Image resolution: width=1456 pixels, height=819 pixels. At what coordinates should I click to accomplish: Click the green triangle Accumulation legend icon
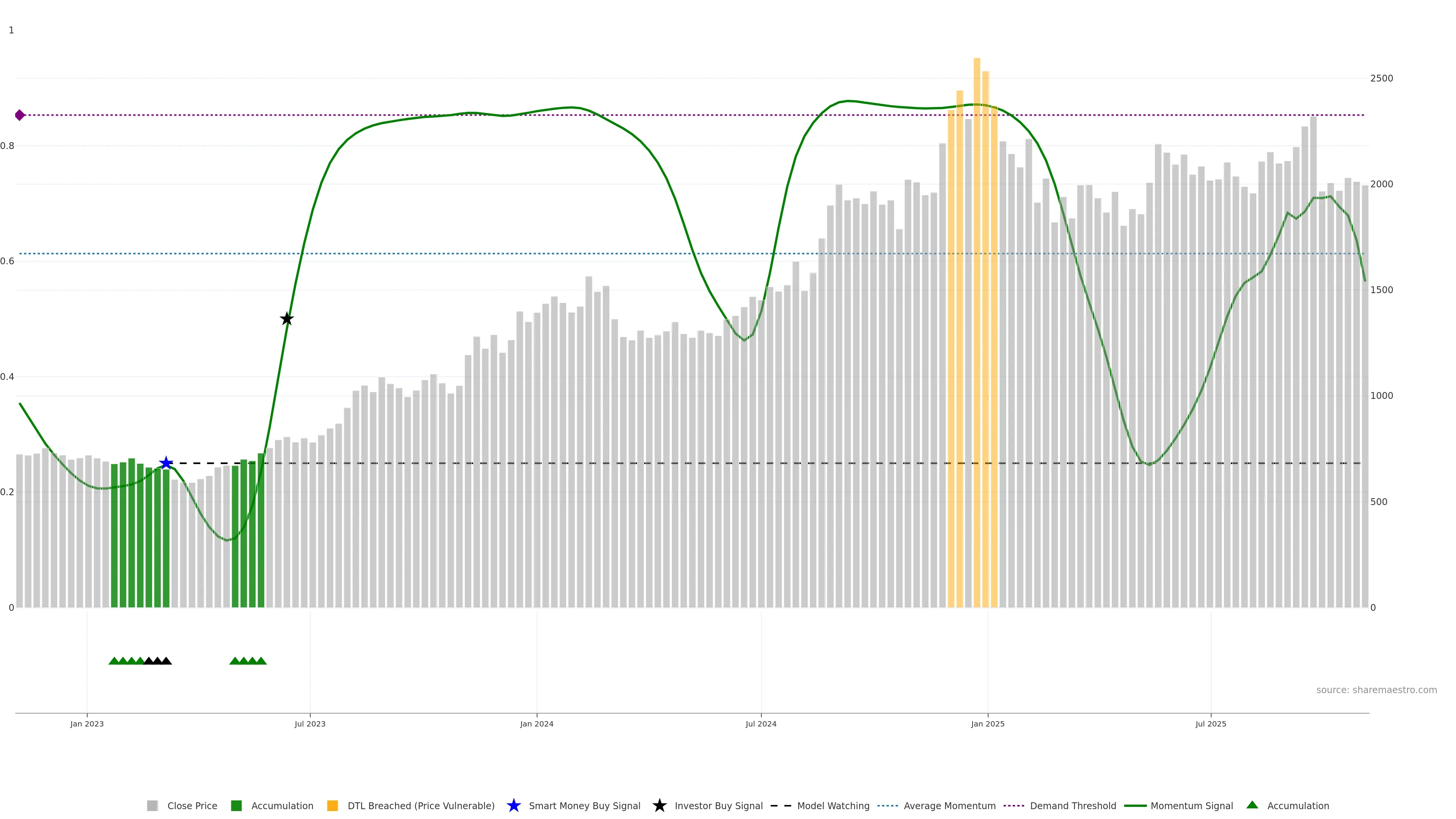pyautogui.click(x=1252, y=805)
